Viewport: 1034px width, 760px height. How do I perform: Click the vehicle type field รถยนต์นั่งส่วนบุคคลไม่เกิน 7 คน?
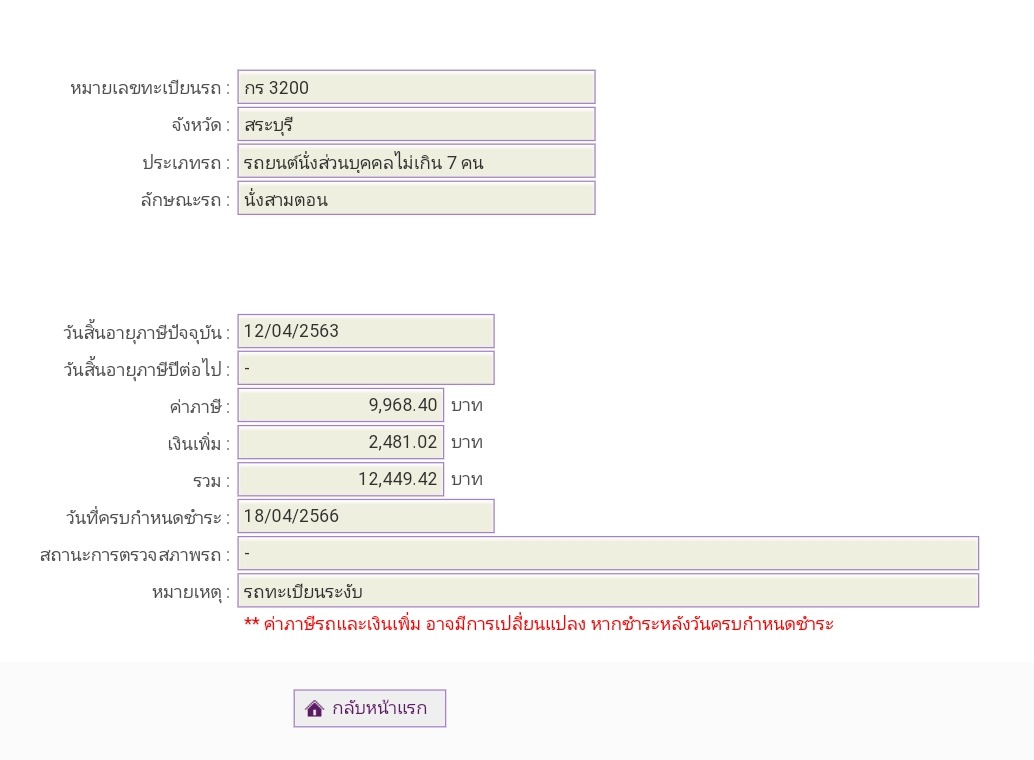(x=416, y=162)
